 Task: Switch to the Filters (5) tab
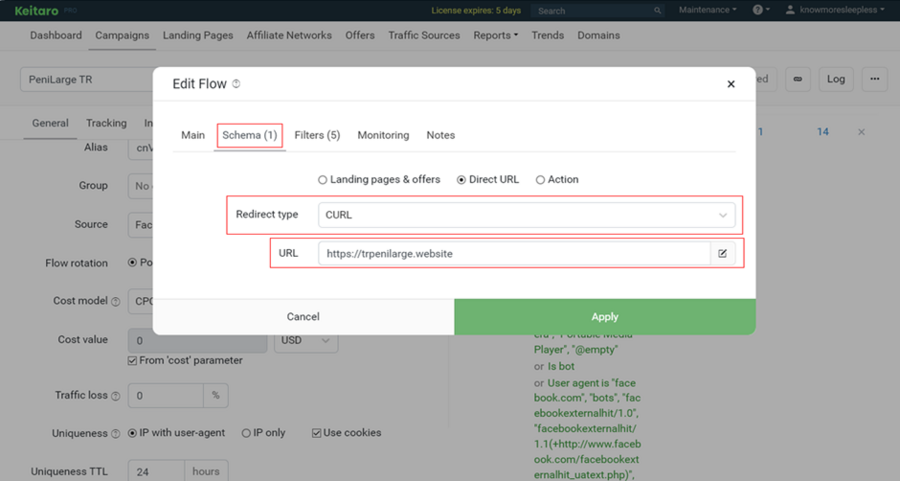317,135
